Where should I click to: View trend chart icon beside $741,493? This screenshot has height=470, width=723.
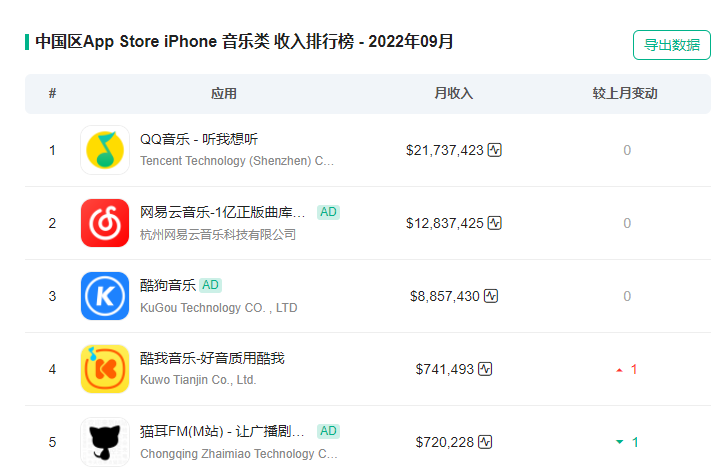[x=485, y=369]
